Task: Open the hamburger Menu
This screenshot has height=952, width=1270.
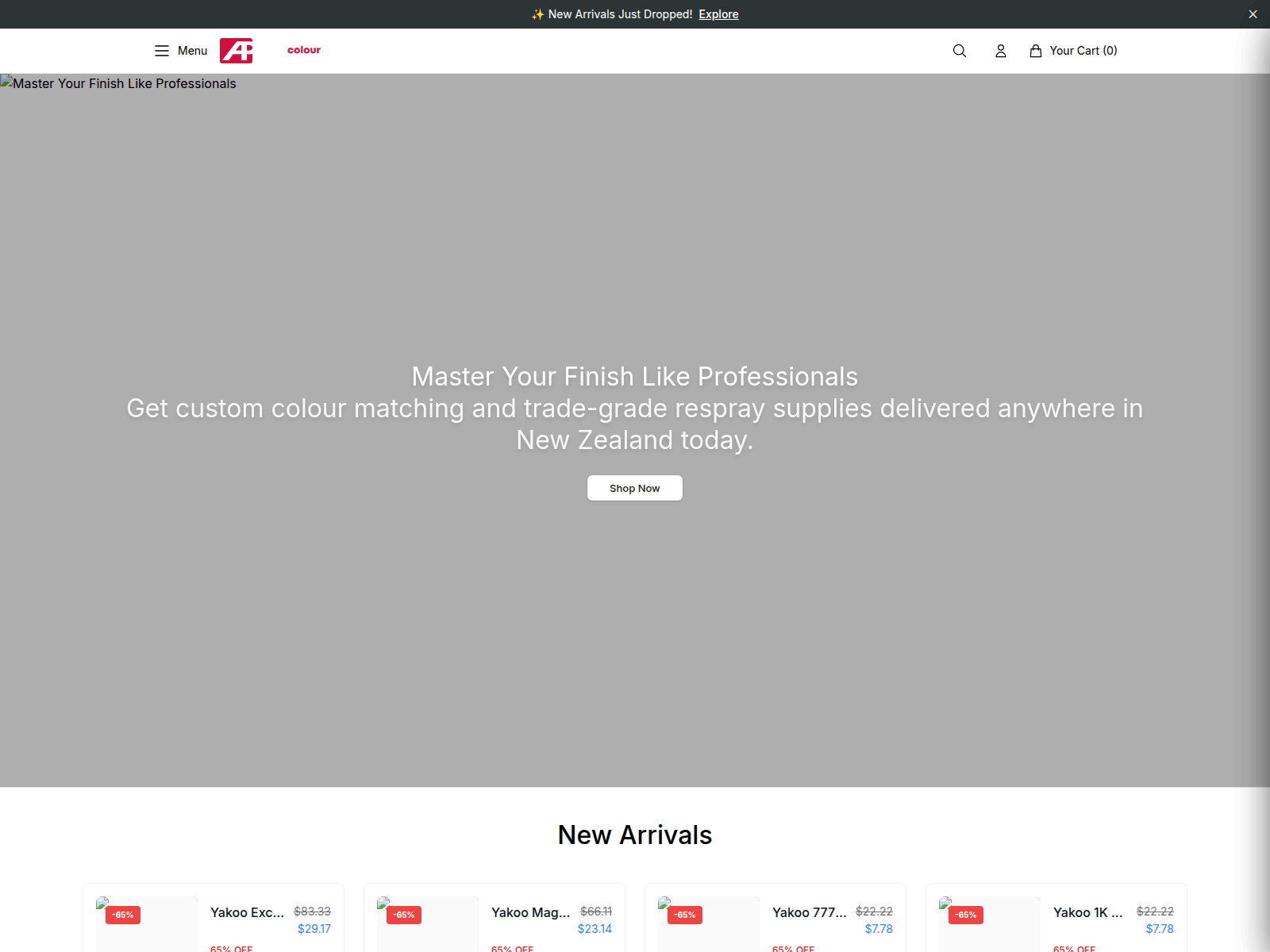Action: tap(180, 51)
